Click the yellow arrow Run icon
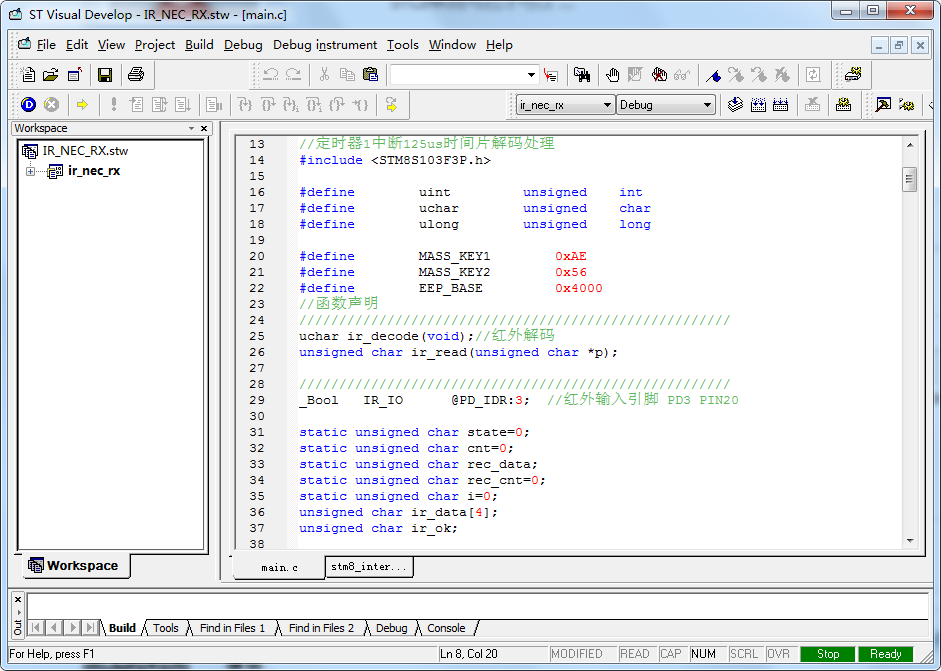 [82, 104]
